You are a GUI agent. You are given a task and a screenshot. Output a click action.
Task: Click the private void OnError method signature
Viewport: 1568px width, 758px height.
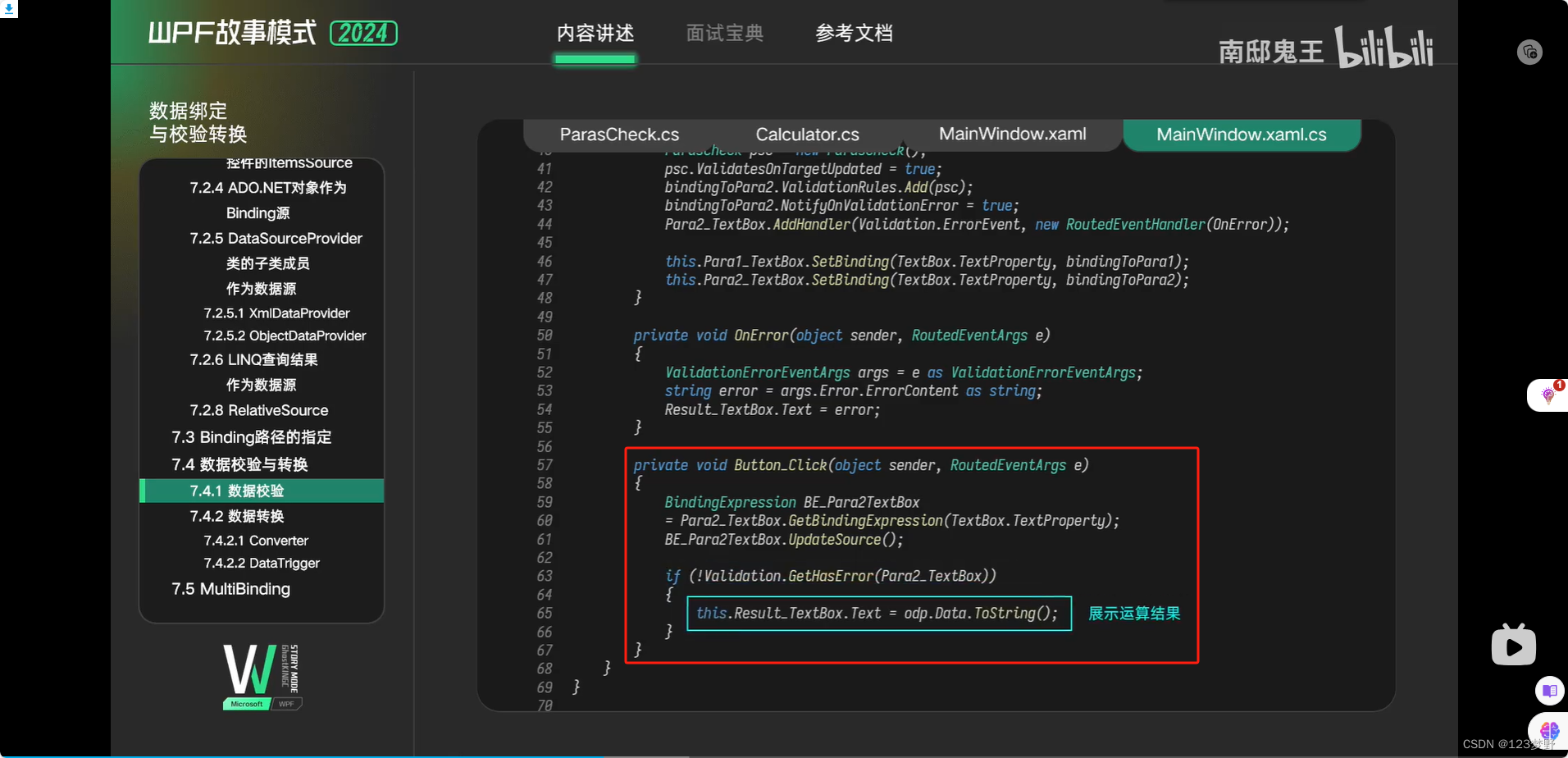[x=841, y=336]
